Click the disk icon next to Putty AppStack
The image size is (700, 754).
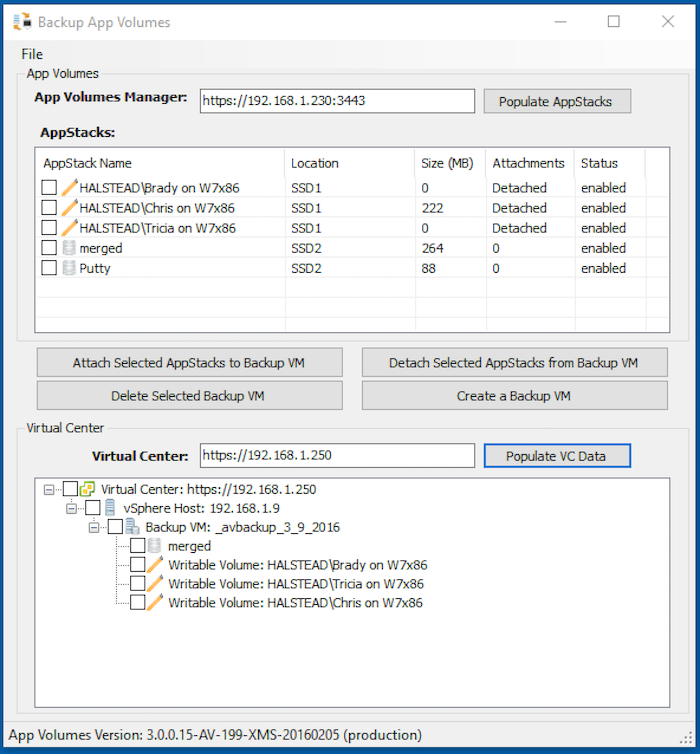(x=69, y=268)
